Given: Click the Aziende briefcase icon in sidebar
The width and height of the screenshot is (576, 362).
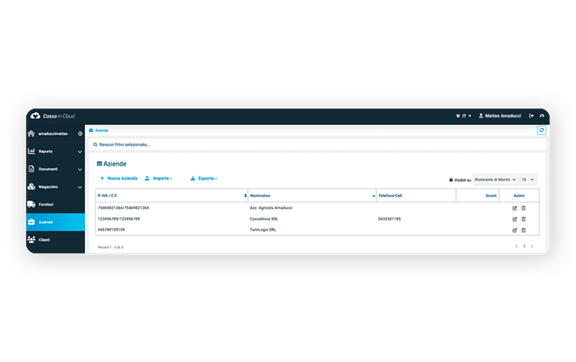Looking at the screenshot, I should click(31, 222).
